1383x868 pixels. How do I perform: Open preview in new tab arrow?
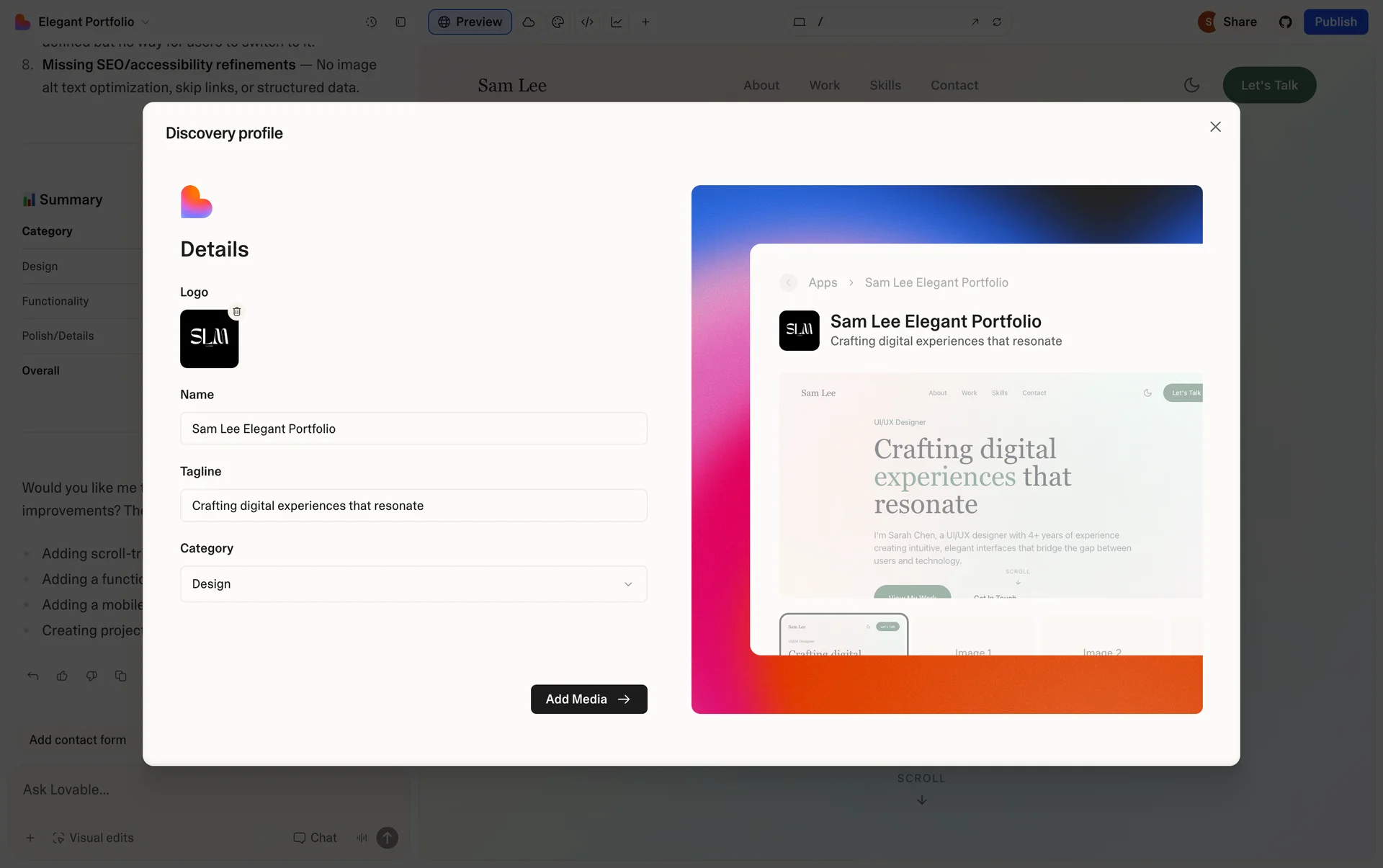point(975,22)
